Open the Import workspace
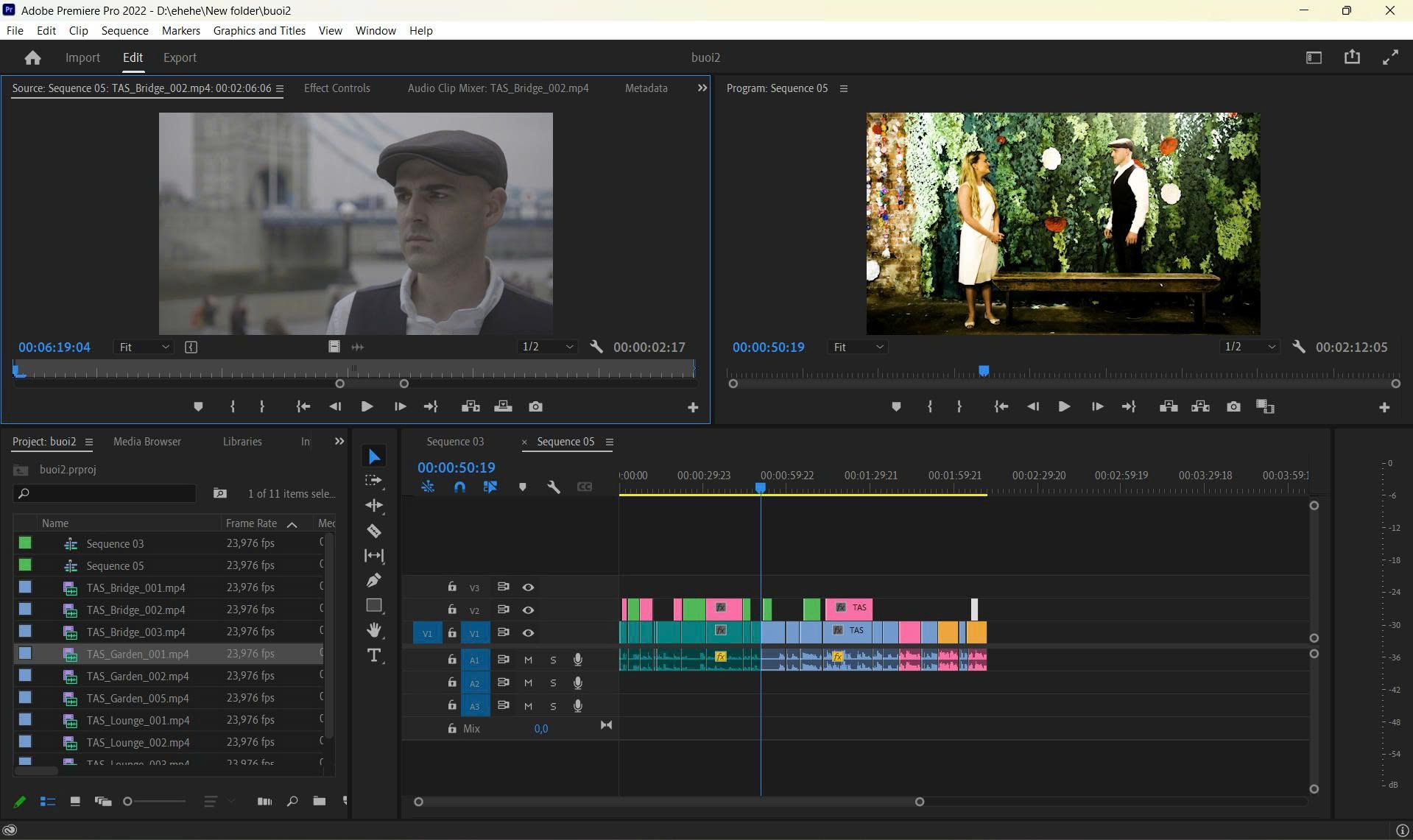This screenshot has width=1413, height=840. click(82, 57)
